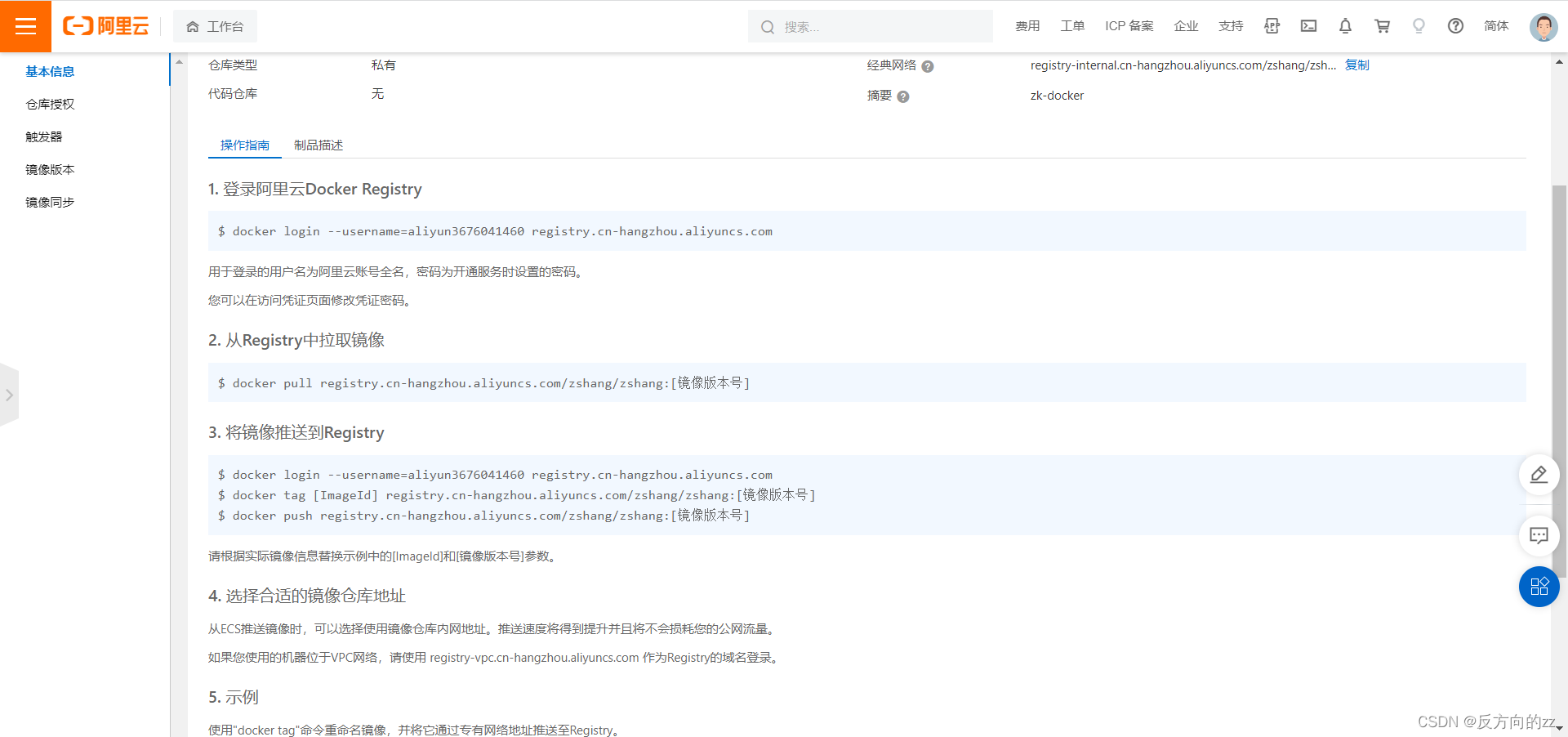1568x737 pixels.
Task: Click the zk-docker summary value
Action: click(x=1057, y=96)
